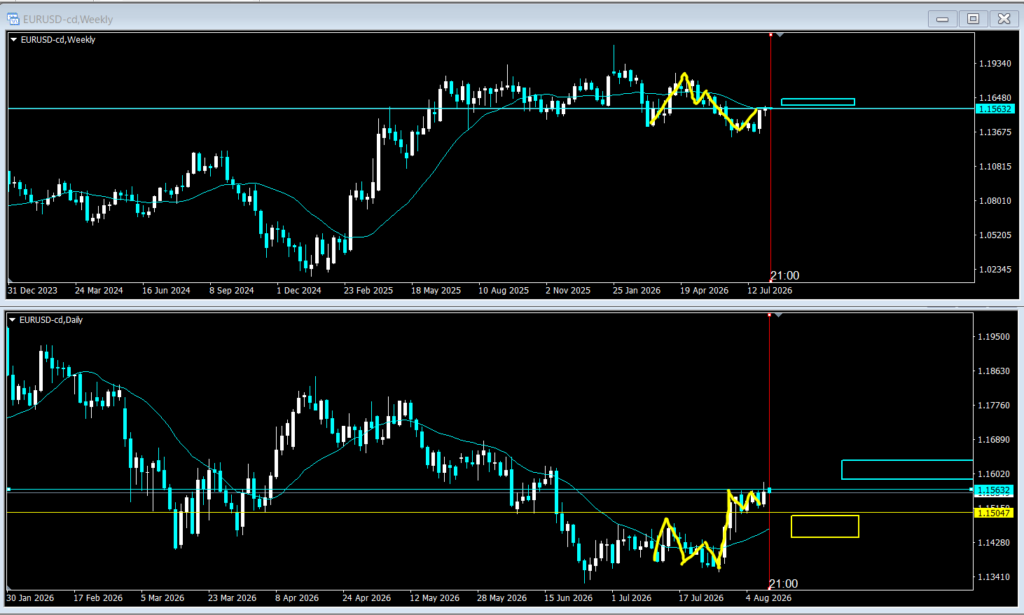Click the 1.15632 price tag on the Weekly chart
Screen dimensions: 1024x615
pyautogui.click(x=995, y=109)
